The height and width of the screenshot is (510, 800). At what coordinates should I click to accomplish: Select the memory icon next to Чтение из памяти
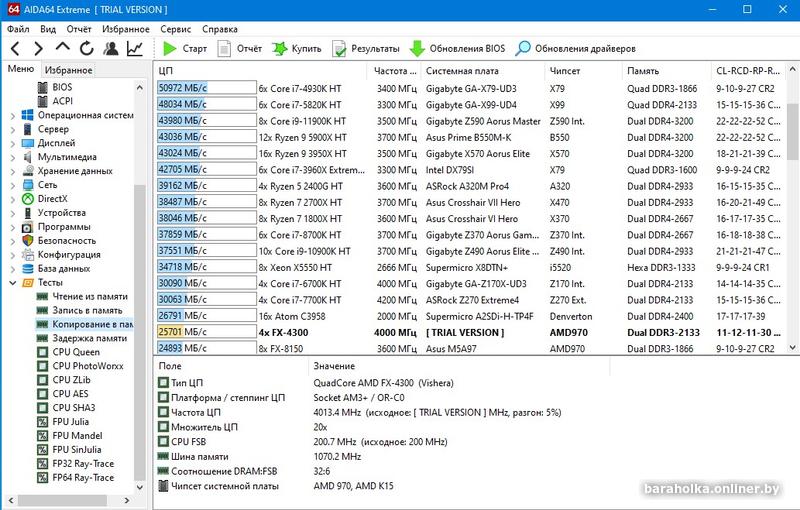coord(42,296)
